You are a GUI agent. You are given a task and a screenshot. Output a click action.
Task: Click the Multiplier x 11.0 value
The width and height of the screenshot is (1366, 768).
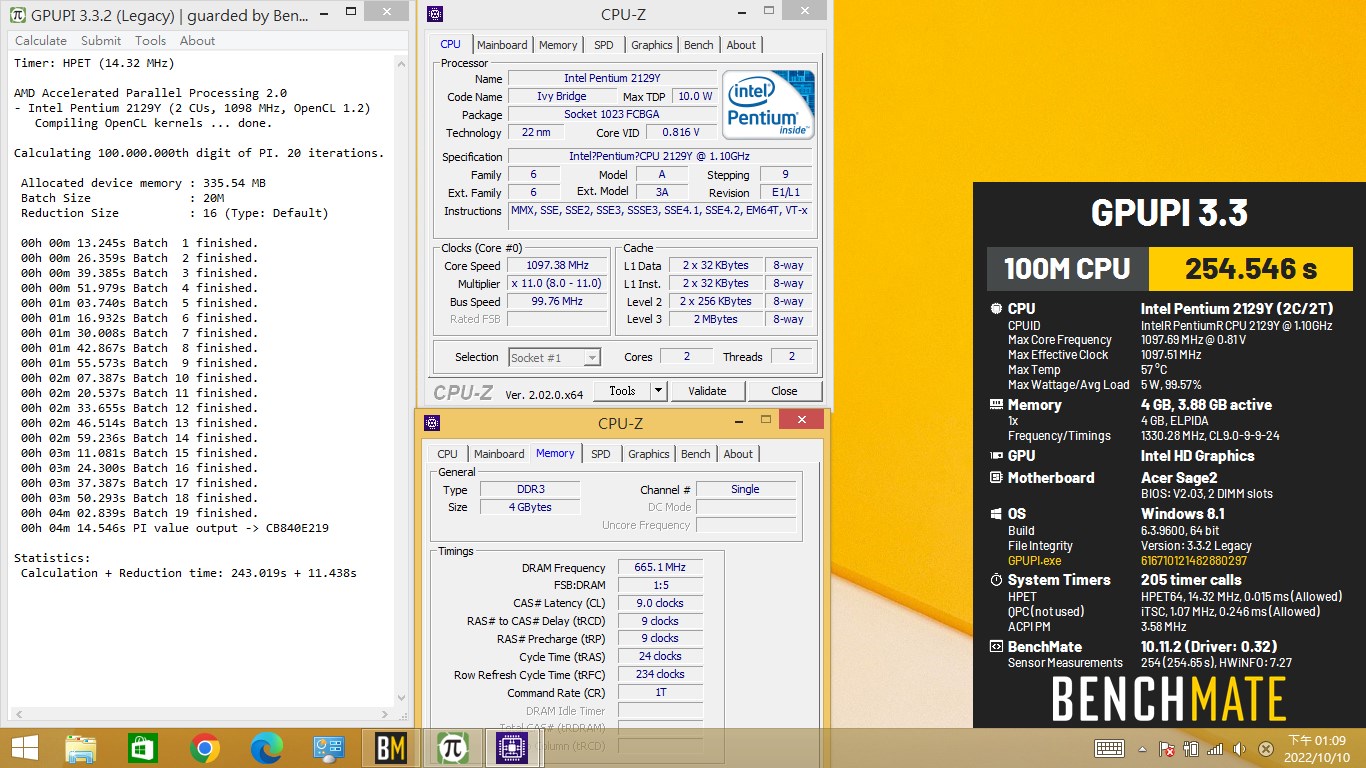click(x=557, y=284)
